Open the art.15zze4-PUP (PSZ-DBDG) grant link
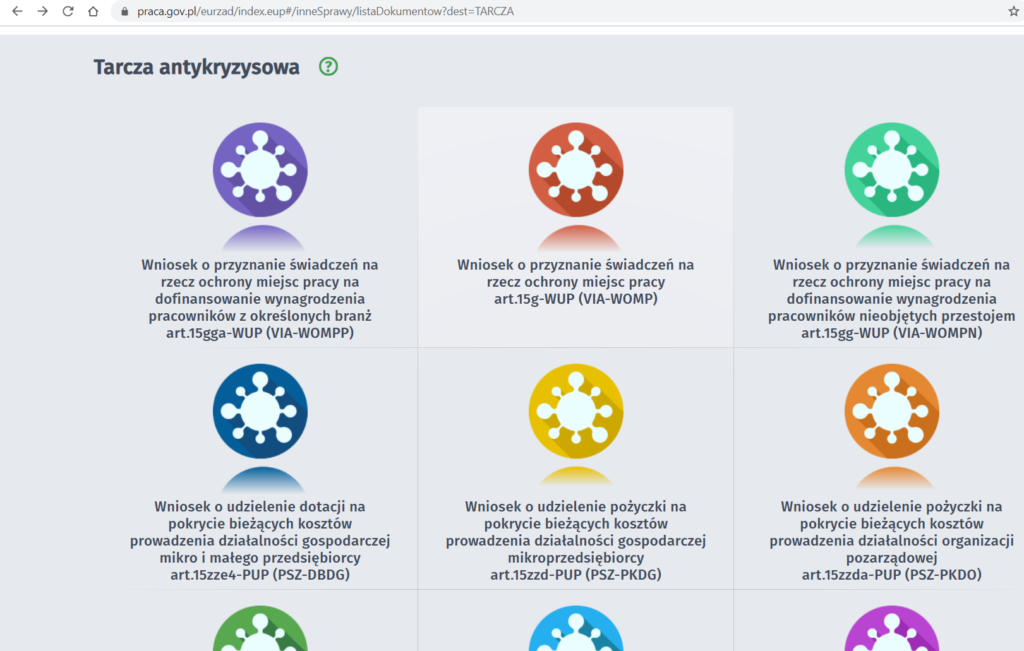Screen dimensions: 1024x651 260,541
